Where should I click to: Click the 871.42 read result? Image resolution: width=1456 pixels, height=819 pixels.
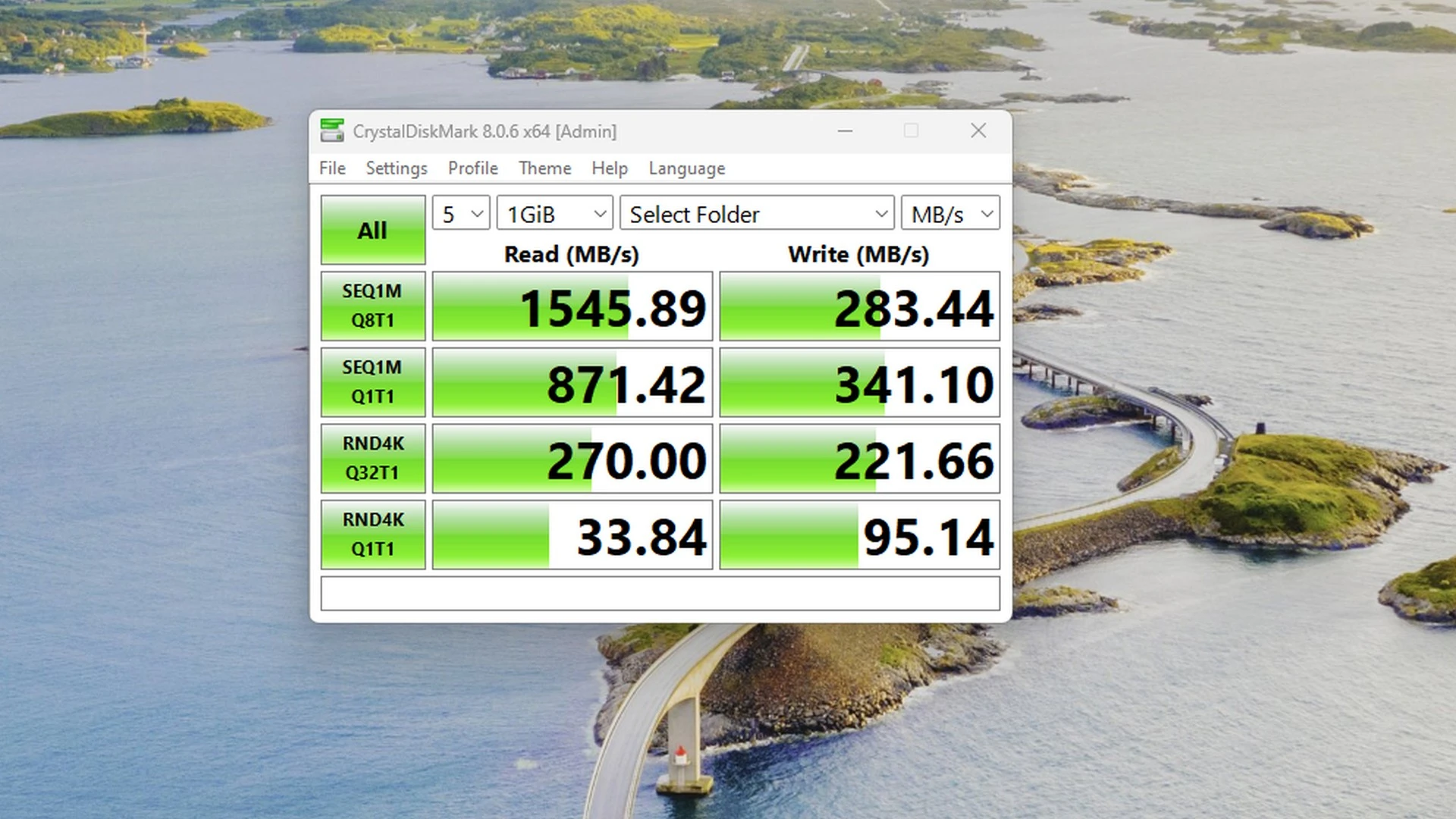[x=573, y=382]
